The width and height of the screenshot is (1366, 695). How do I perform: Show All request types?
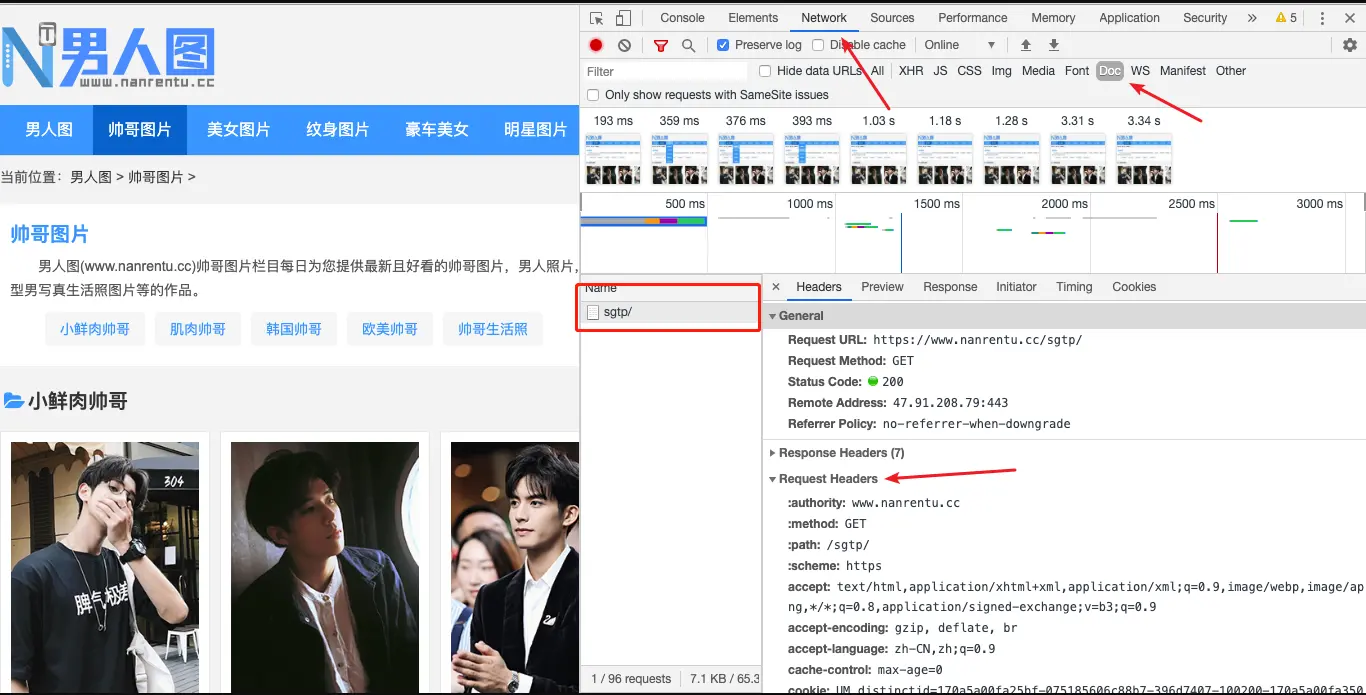pyautogui.click(x=877, y=71)
